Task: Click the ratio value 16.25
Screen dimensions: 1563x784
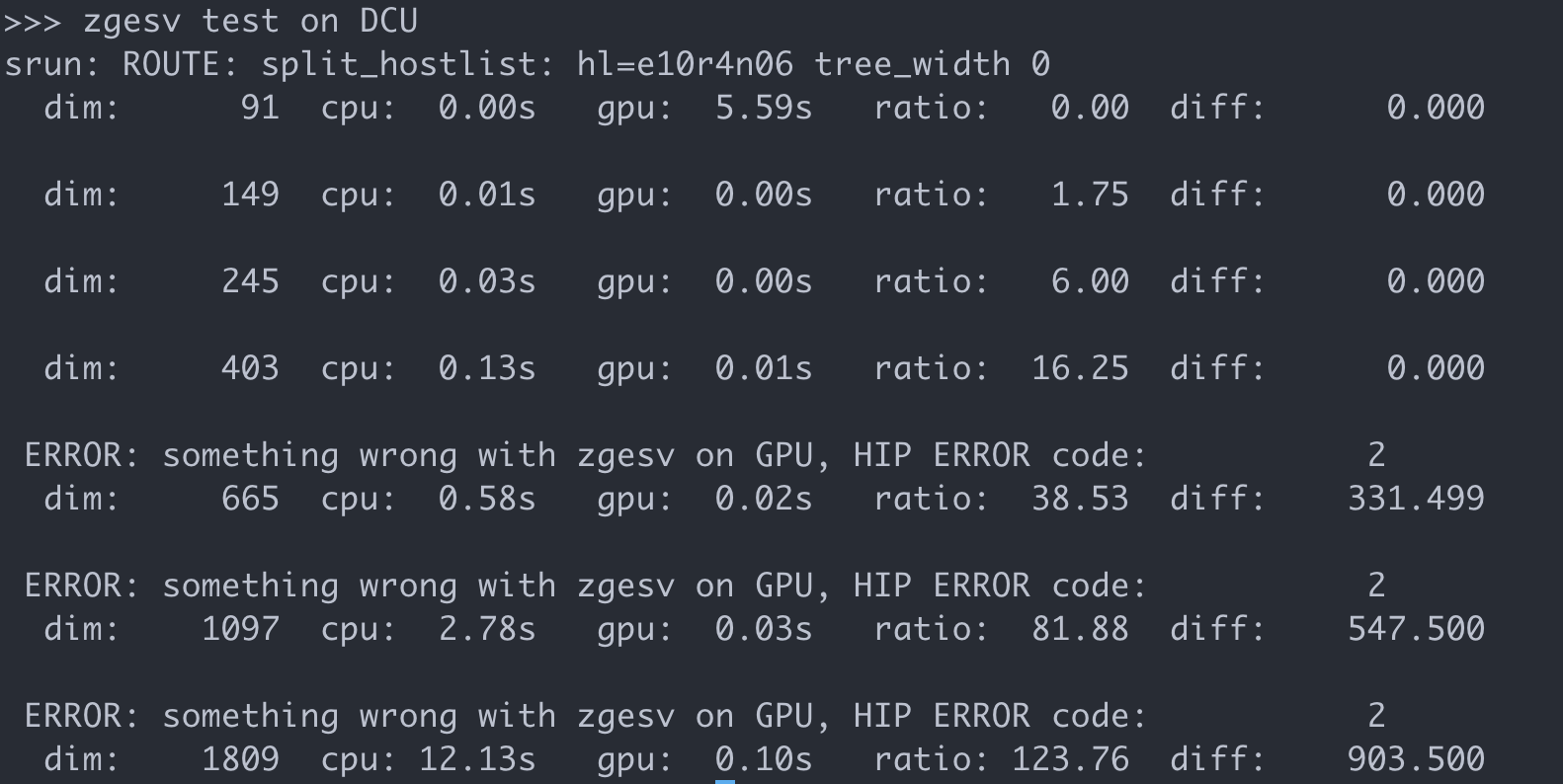Action: tap(1080, 368)
